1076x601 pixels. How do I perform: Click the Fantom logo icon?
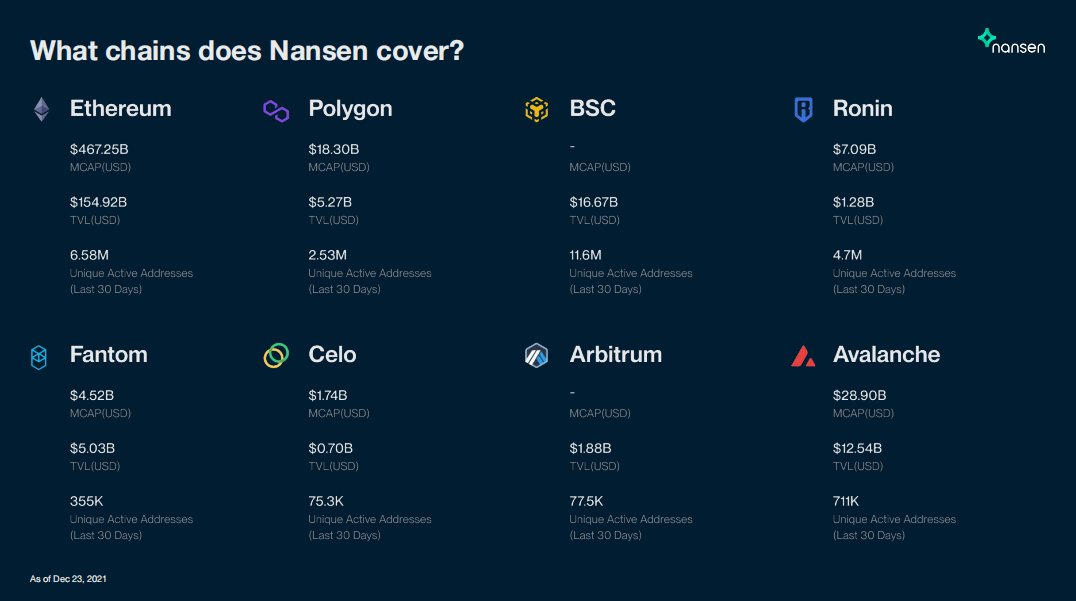tap(39, 356)
